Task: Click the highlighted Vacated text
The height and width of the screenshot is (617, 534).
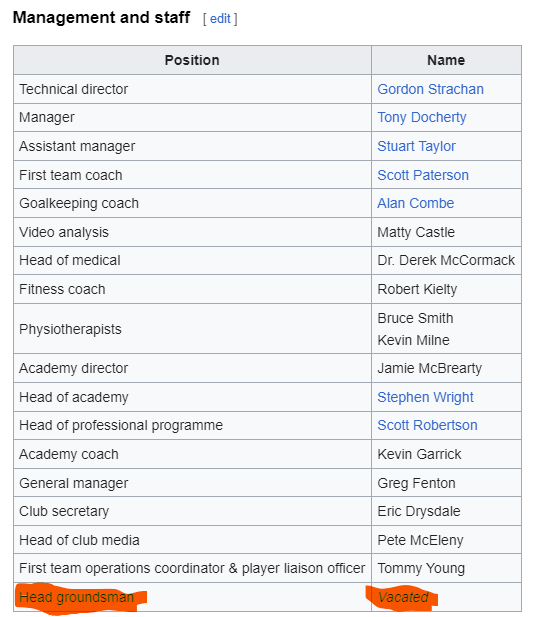Action: click(403, 597)
